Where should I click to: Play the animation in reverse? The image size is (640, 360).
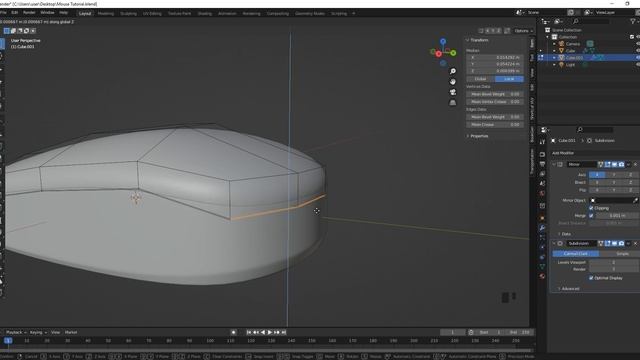263,333
